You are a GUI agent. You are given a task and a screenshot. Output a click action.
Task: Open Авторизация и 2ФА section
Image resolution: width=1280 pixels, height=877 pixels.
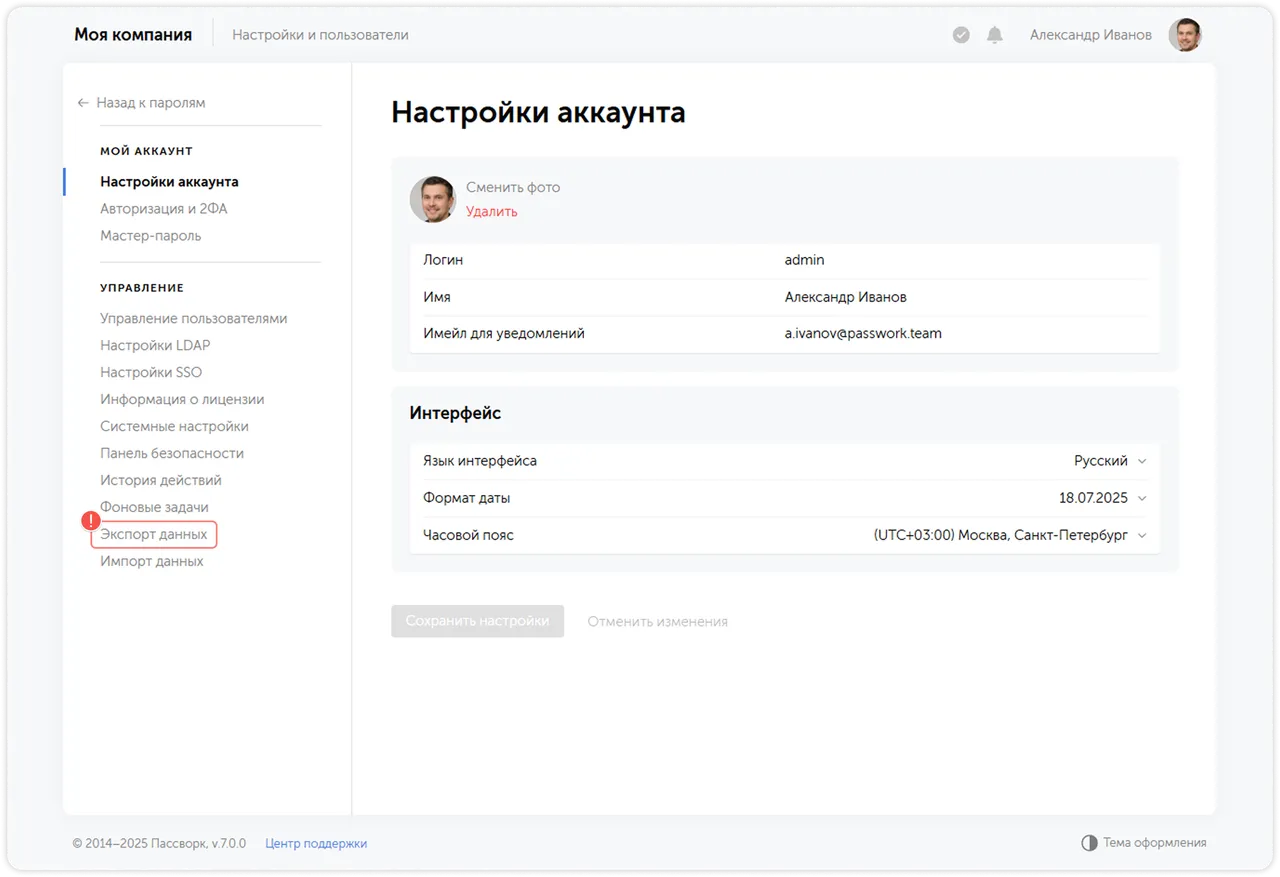[x=164, y=209]
